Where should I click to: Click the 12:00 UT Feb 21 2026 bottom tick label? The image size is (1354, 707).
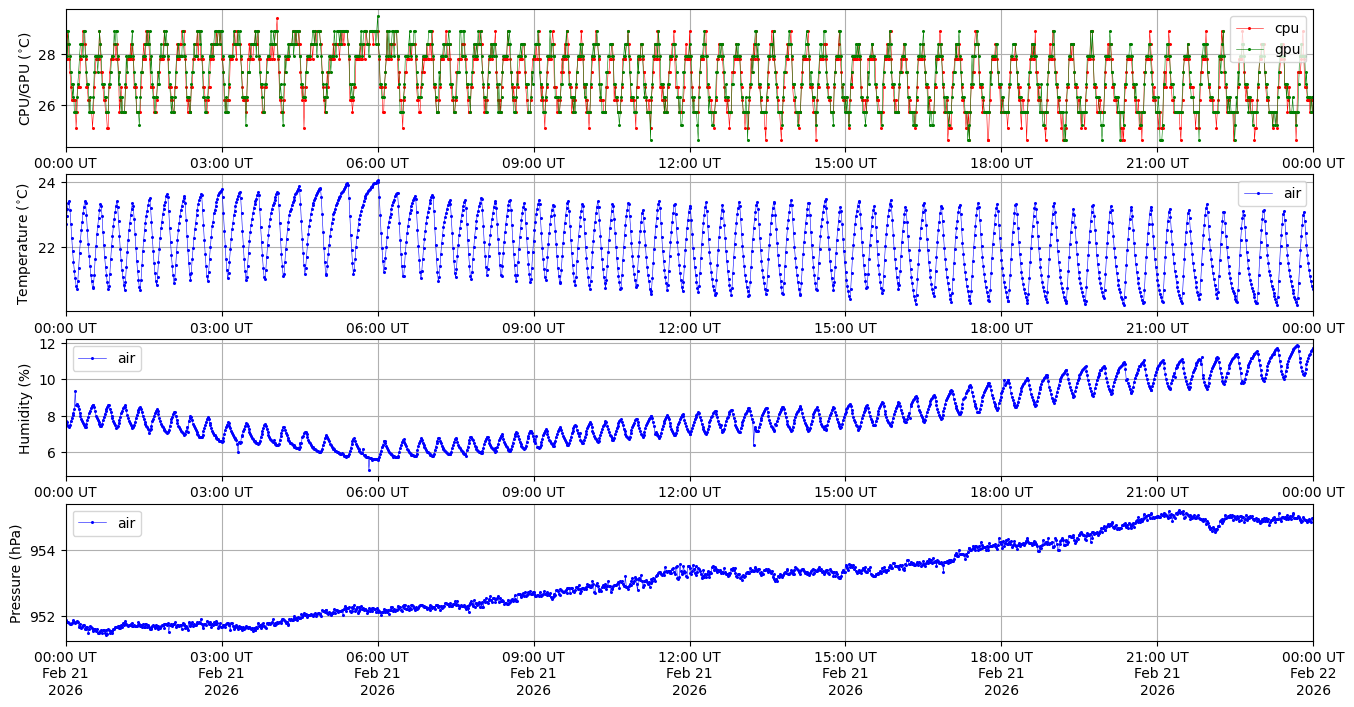(x=689, y=673)
